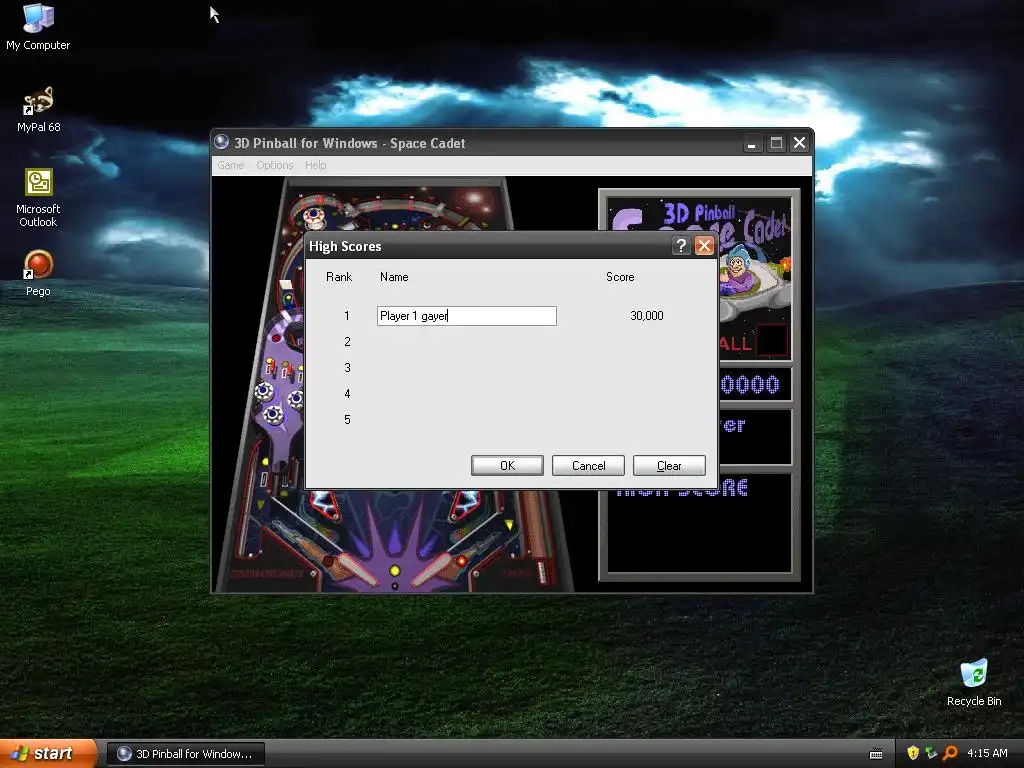1024x768 pixels.
Task: Open the Game menu
Action: 231,165
